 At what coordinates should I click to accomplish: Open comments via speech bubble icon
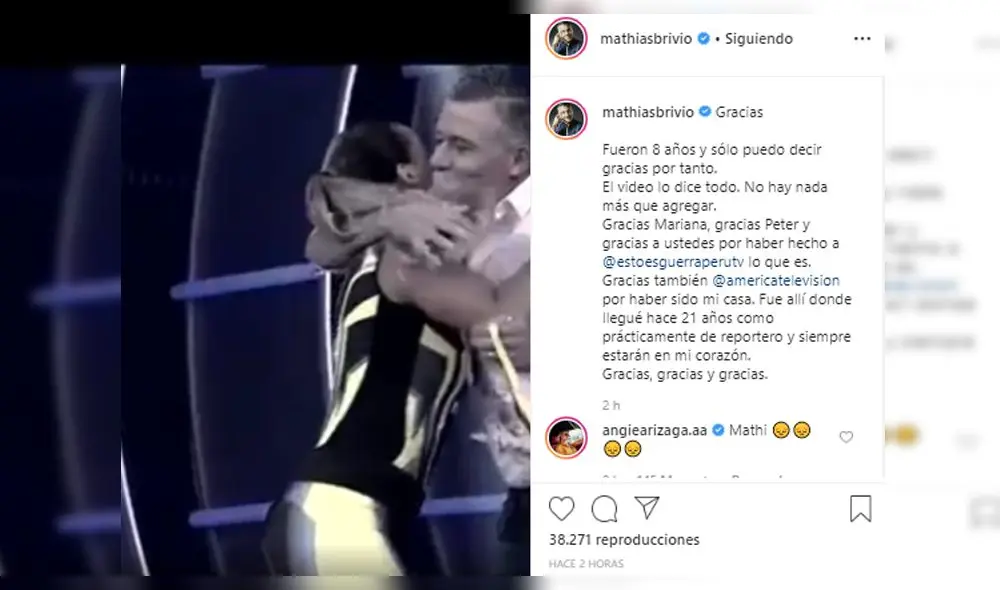point(604,509)
